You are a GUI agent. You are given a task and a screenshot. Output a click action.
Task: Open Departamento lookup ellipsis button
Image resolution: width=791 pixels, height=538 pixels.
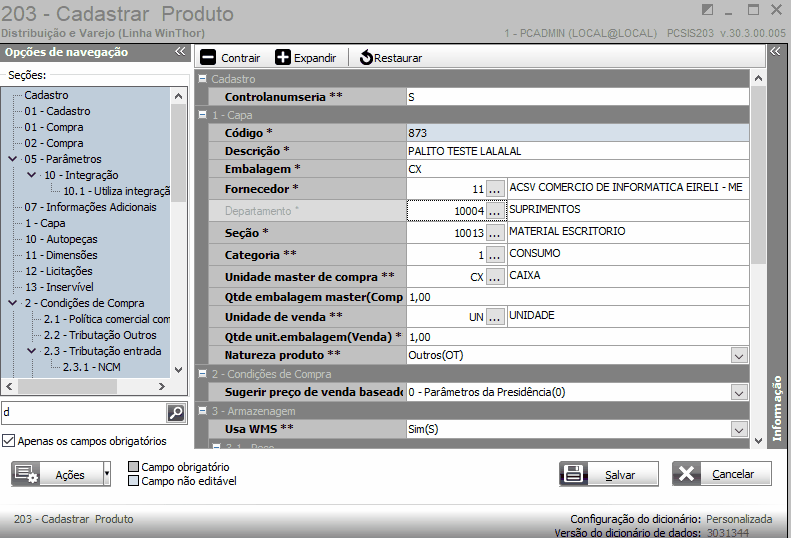[x=495, y=211]
